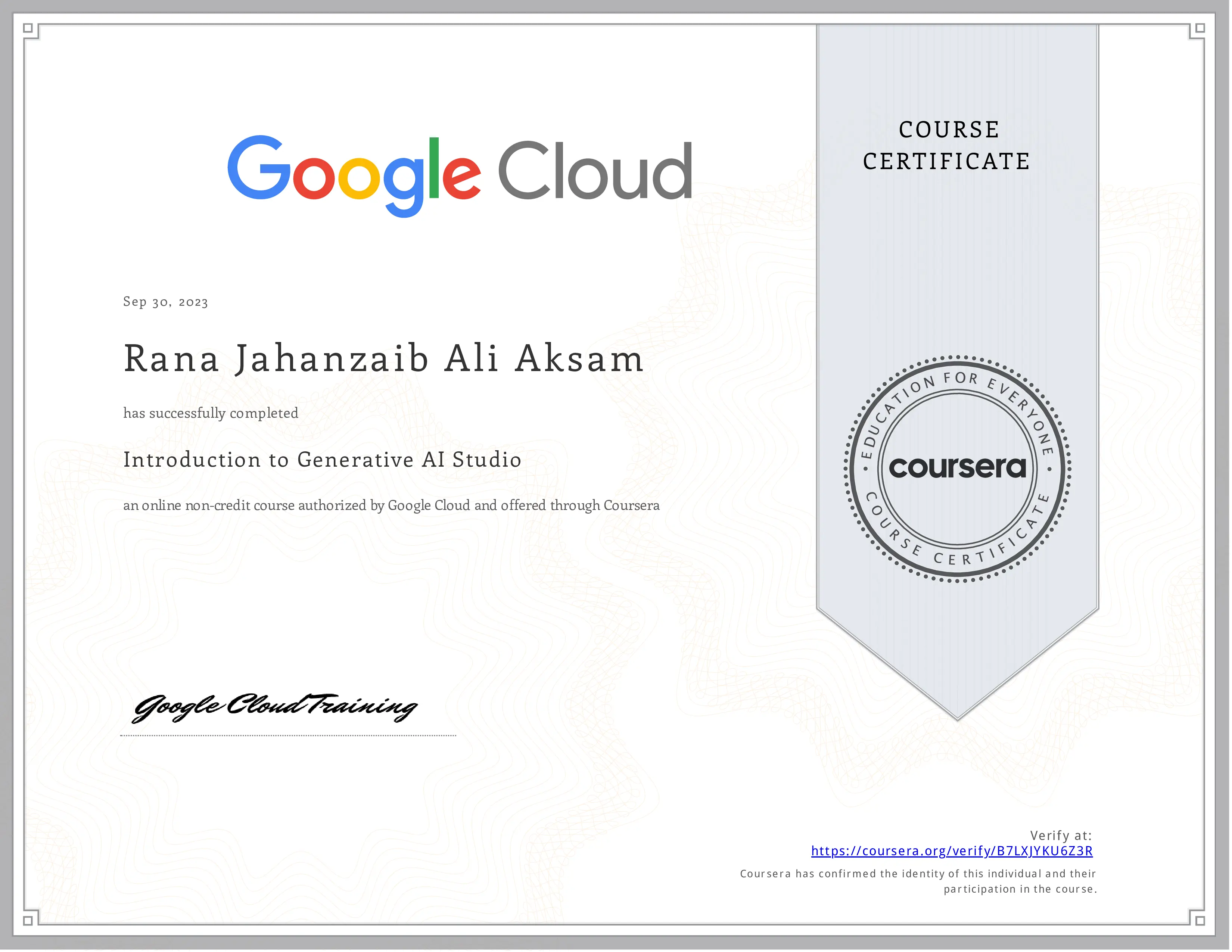Click the non-credit course authorization sentence
Image resolution: width=1232 pixels, height=952 pixels.
[x=391, y=505]
